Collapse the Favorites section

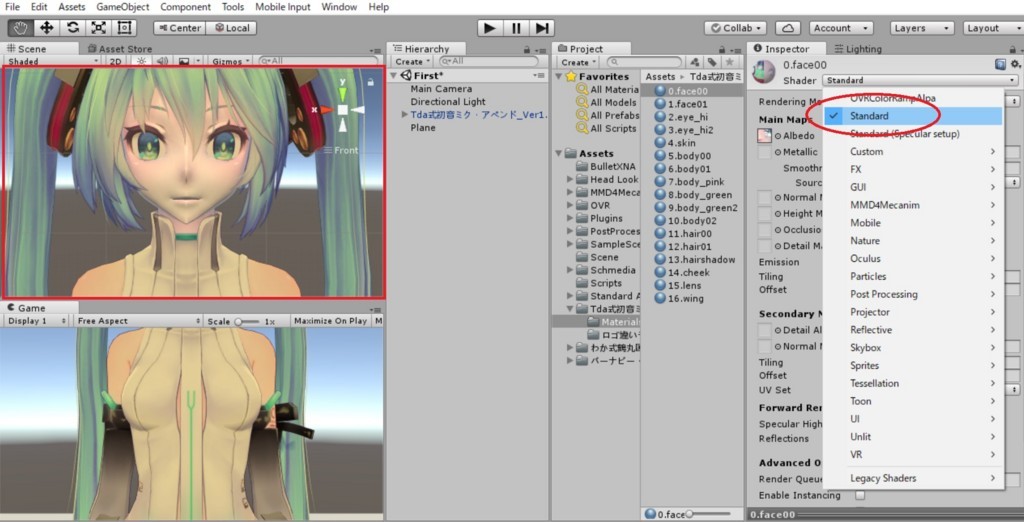[x=559, y=76]
